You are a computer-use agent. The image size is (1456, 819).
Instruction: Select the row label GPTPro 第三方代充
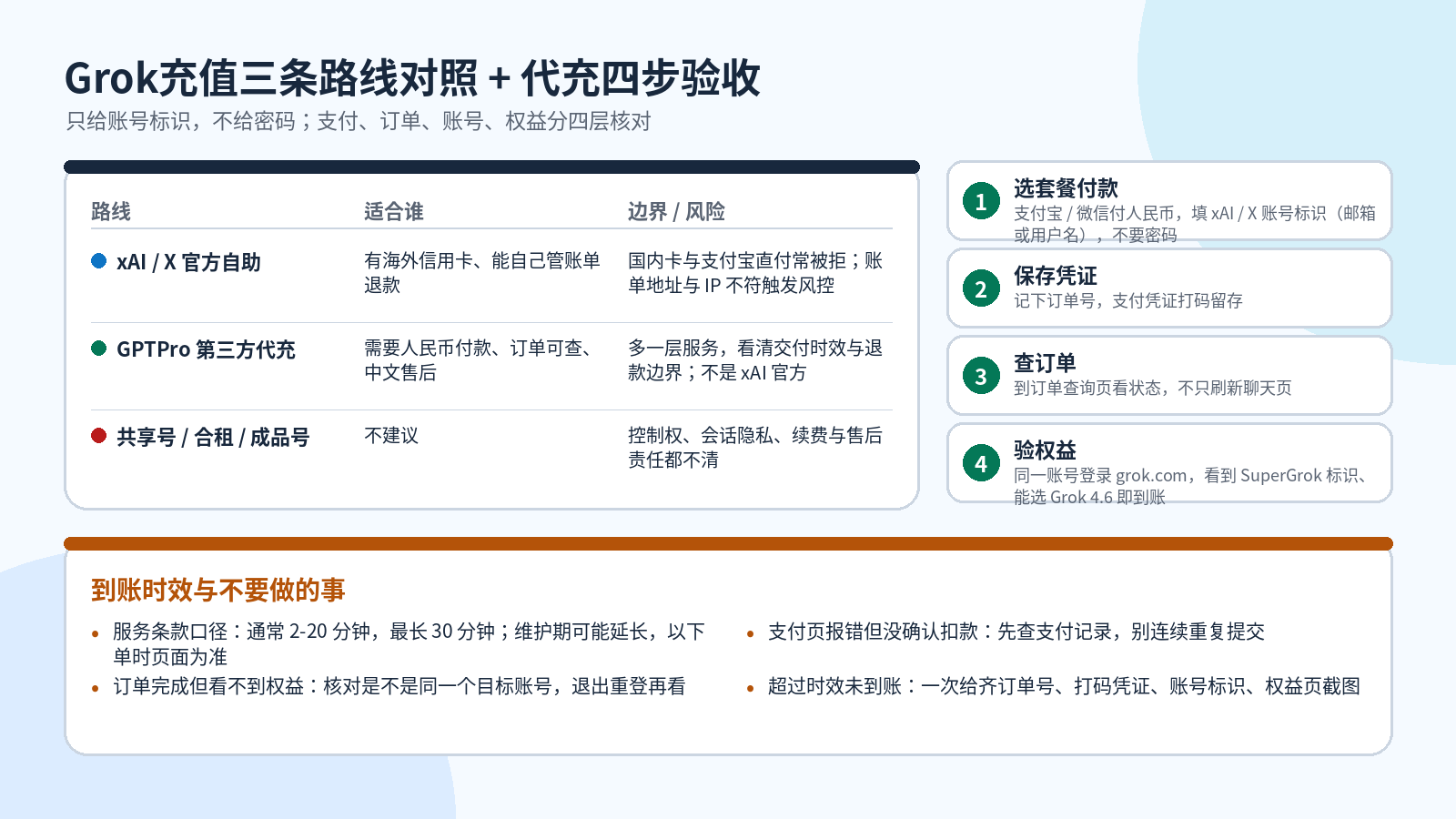(x=206, y=349)
